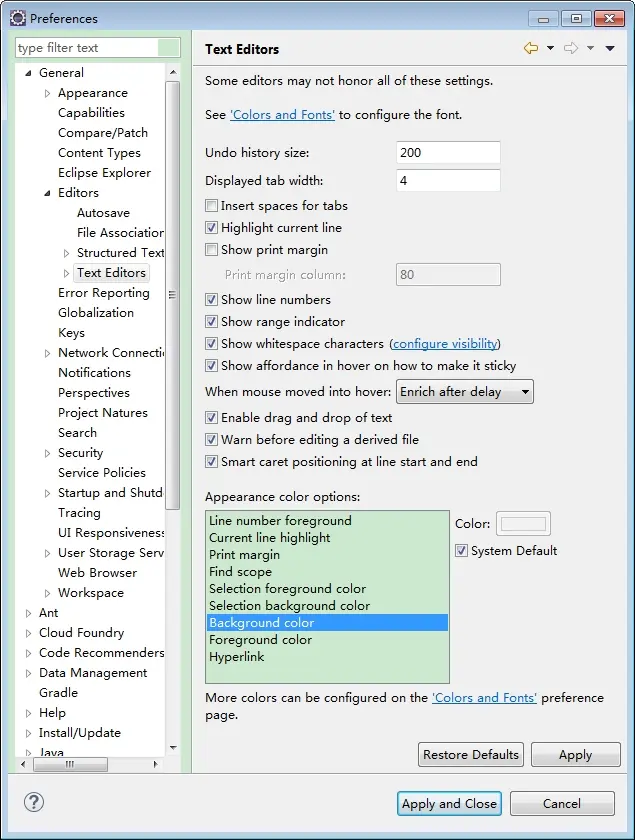
Task: Toggle Show affordance in hover checkbox
Action: [x=212, y=365]
